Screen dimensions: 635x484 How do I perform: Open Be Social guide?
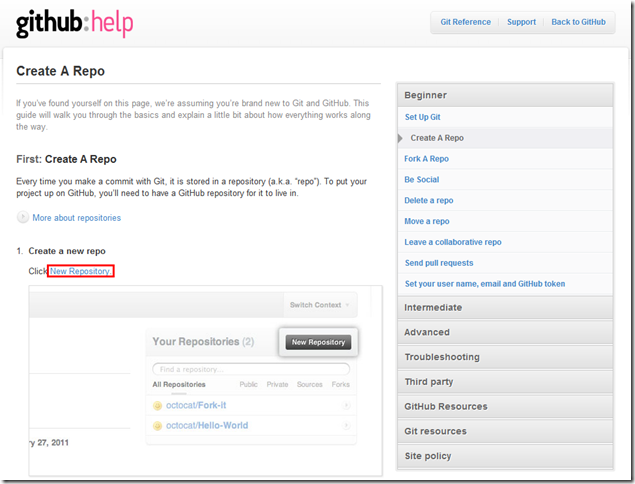(x=422, y=179)
